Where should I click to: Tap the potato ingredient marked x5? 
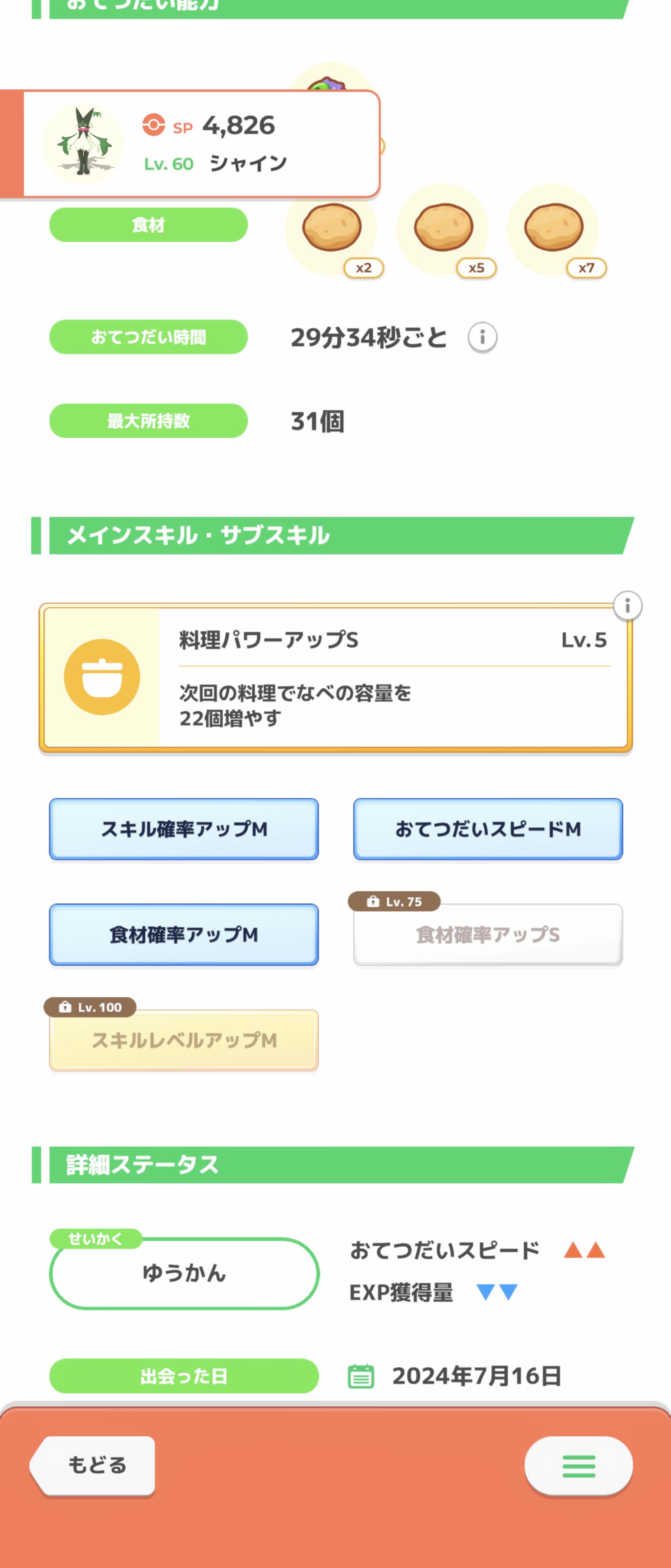[443, 228]
